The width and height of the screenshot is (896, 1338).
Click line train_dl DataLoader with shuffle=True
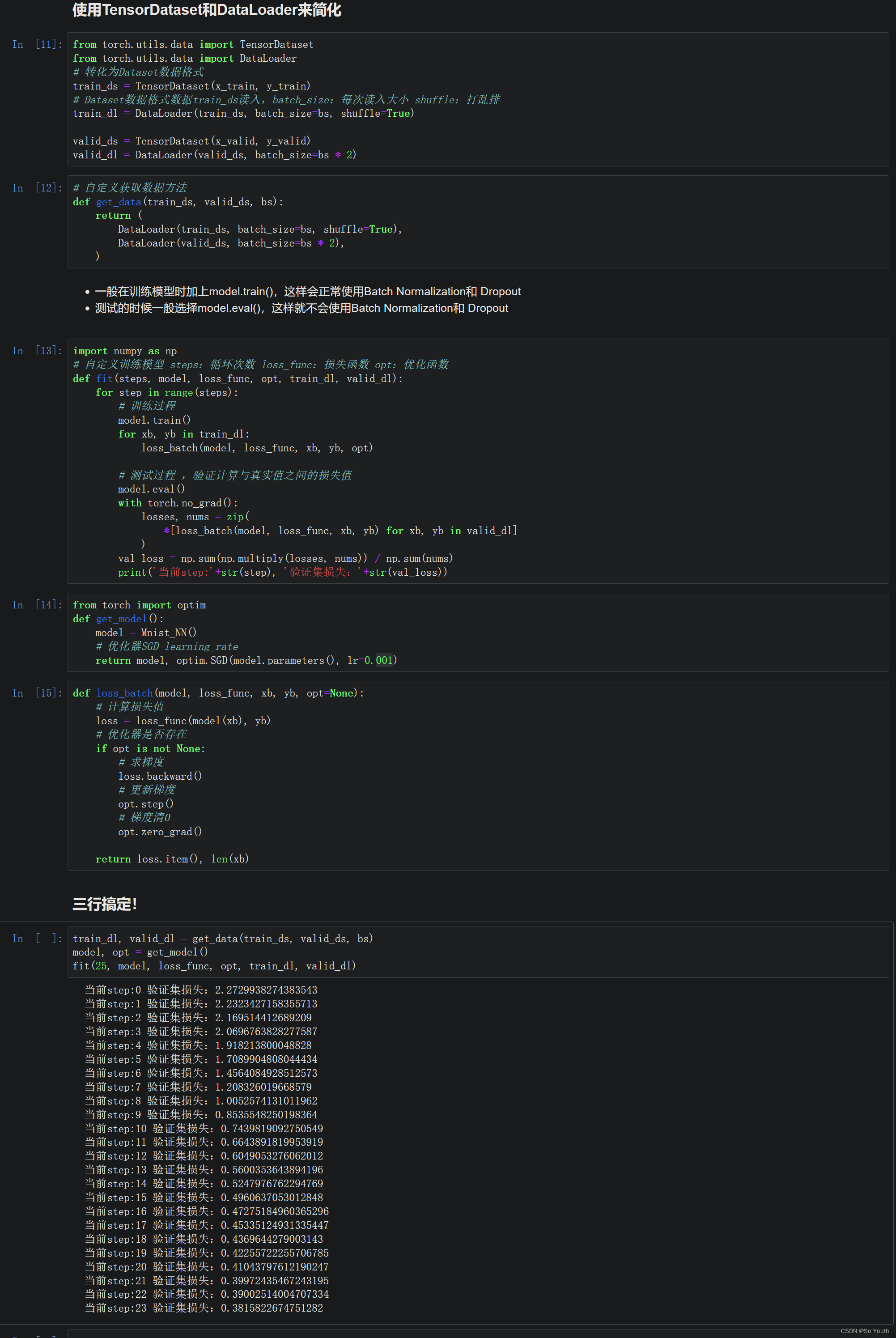[243, 113]
